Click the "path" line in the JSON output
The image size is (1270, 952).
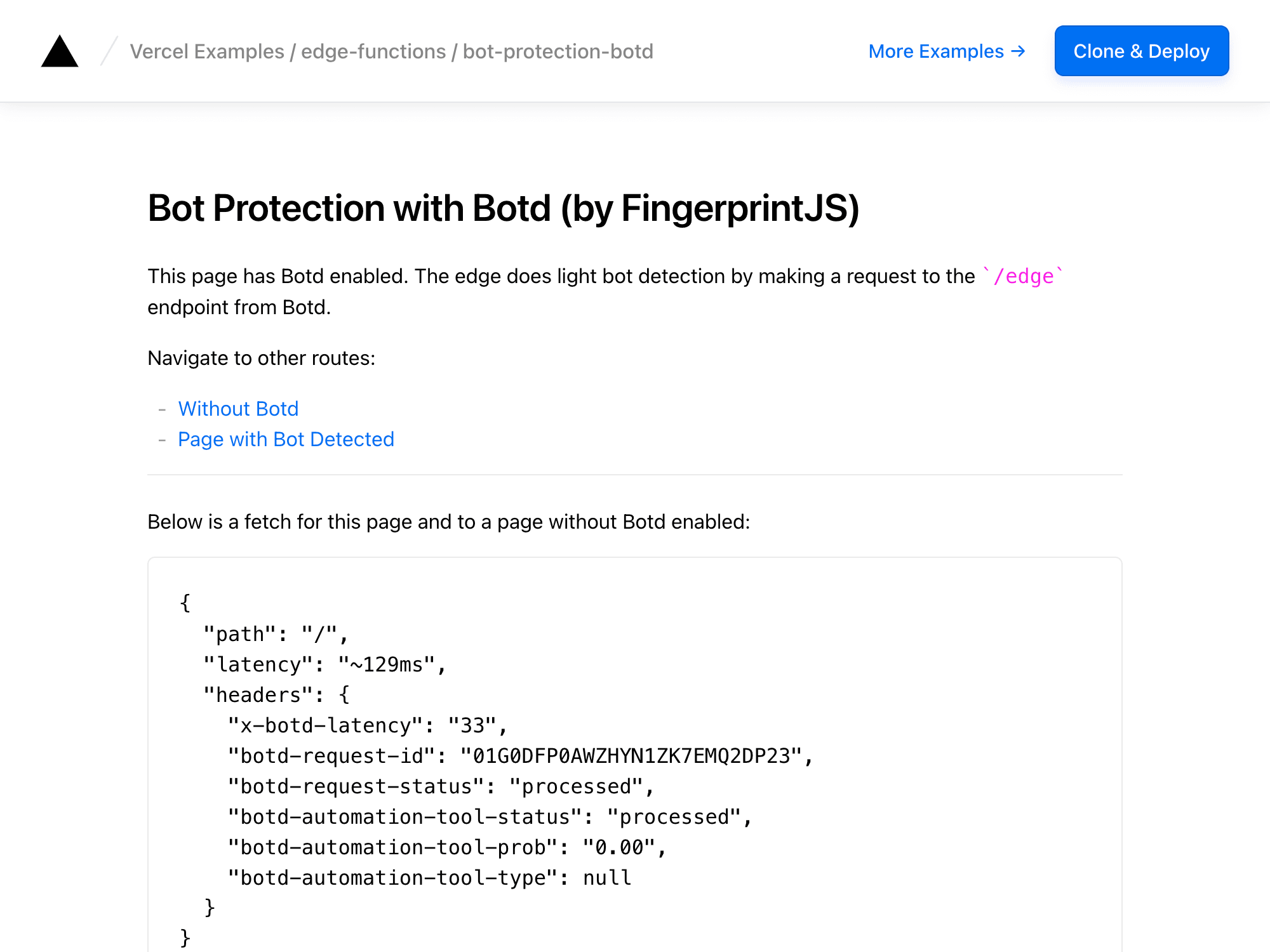pos(276,634)
